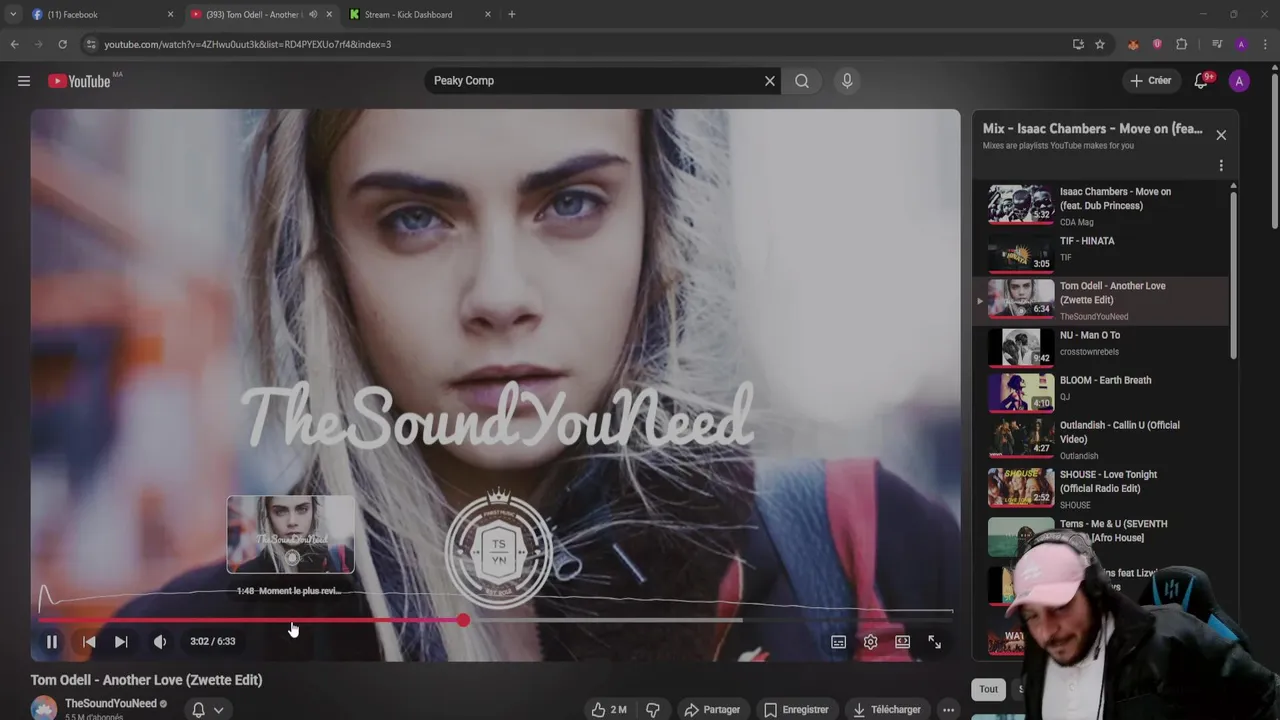The width and height of the screenshot is (1280, 720).
Task: Close the Facebook tab
Action: click(x=170, y=15)
